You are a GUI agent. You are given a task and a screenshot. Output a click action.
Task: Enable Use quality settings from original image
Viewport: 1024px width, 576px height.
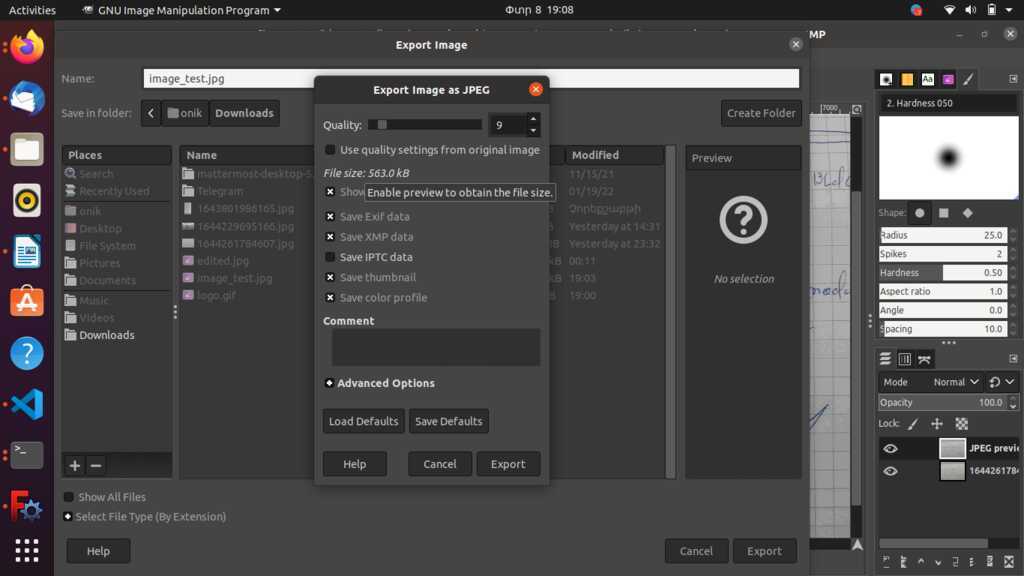[330, 150]
